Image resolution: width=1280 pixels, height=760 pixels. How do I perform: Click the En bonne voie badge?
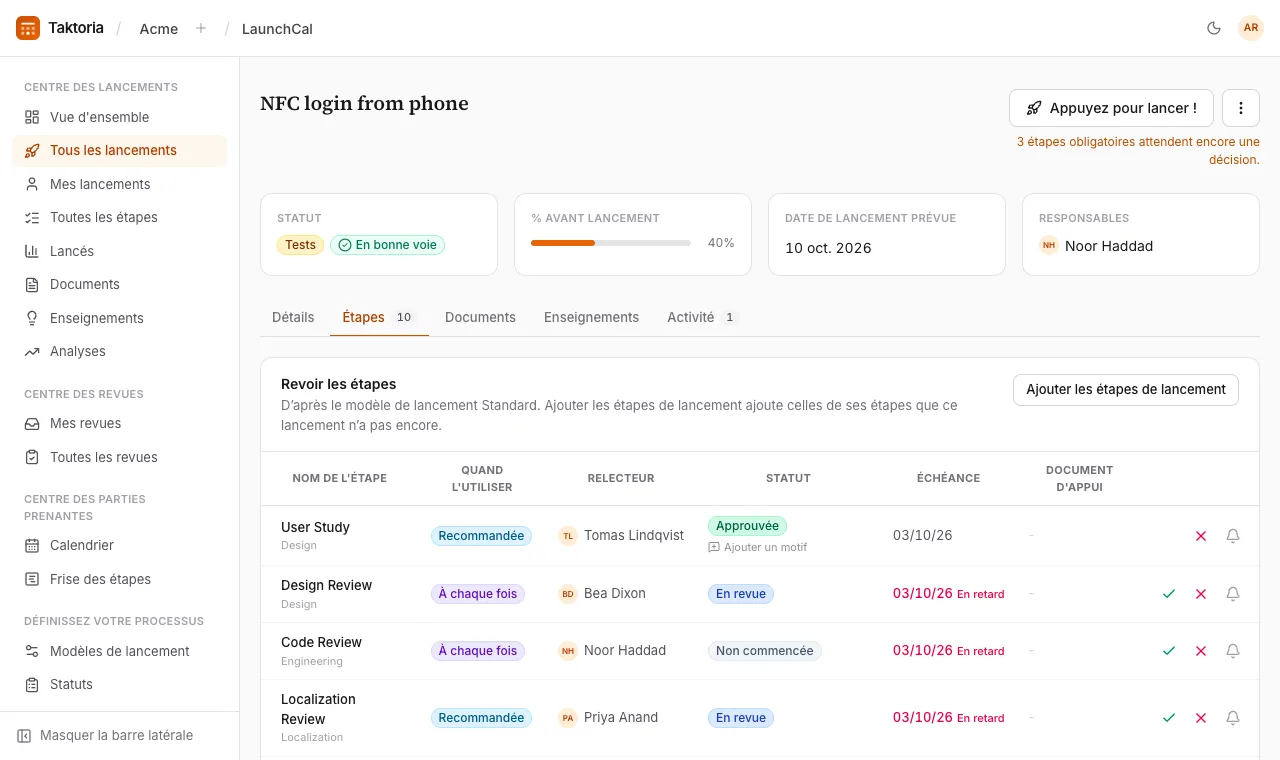387,245
